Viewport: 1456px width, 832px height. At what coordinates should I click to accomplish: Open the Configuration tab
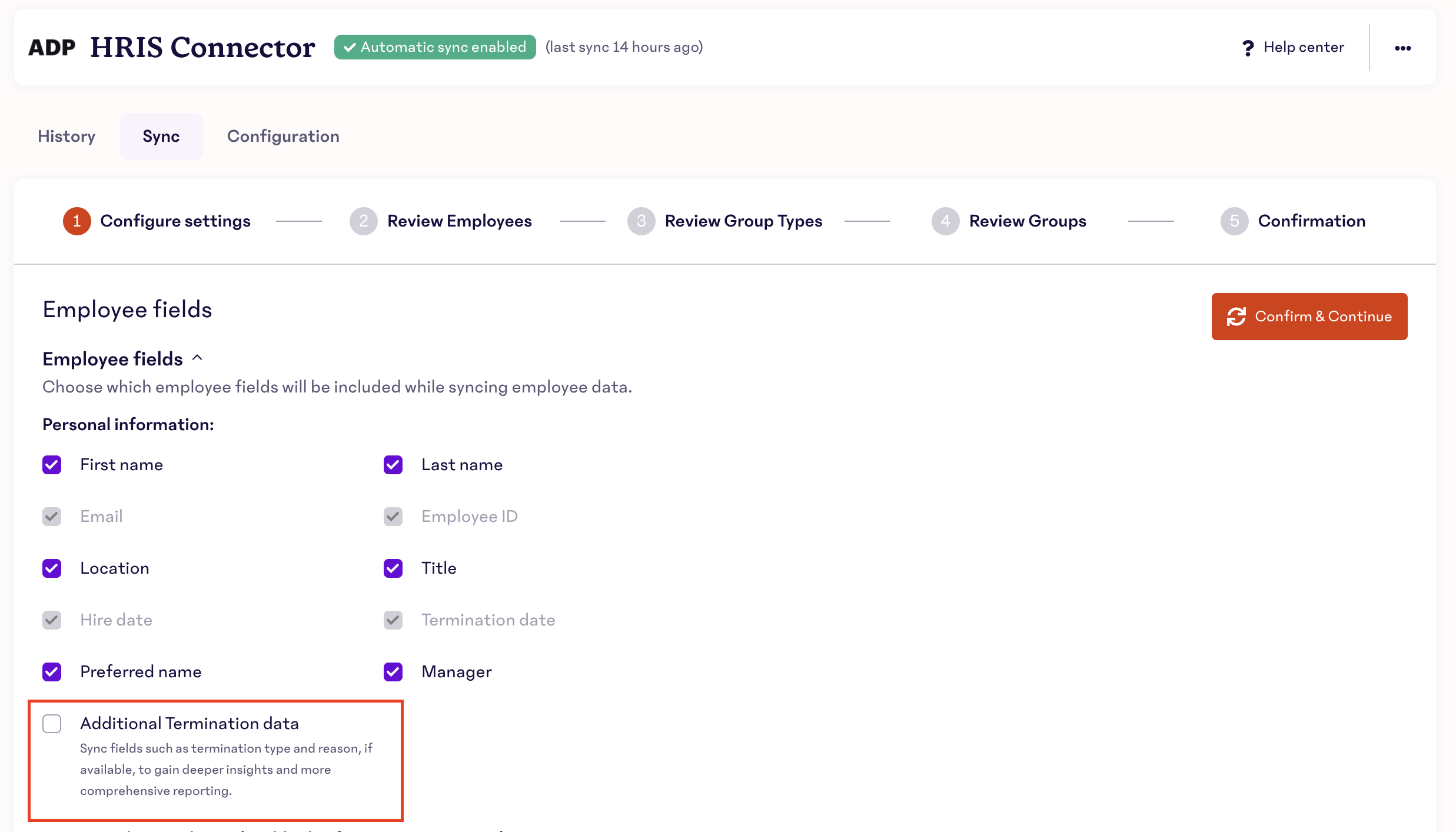[283, 136]
